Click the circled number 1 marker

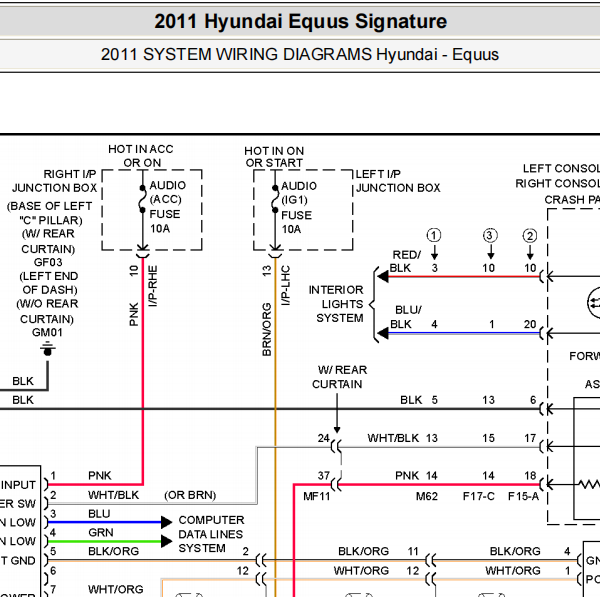tap(434, 235)
